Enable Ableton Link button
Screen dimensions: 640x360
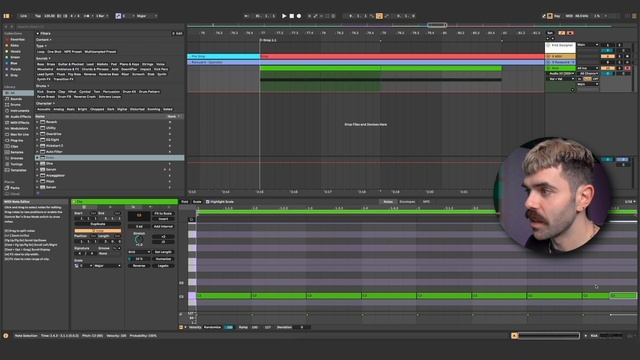[x=23, y=16]
